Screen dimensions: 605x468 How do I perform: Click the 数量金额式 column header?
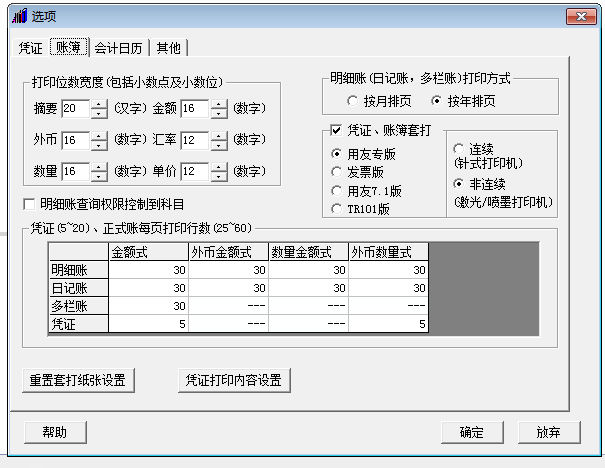pos(308,252)
